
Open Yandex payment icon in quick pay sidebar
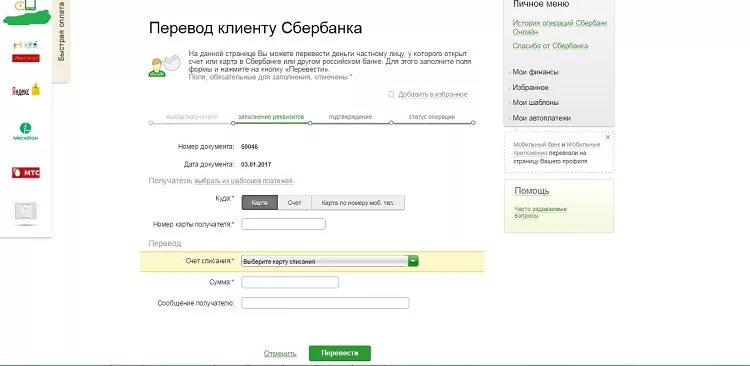point(26,89)
